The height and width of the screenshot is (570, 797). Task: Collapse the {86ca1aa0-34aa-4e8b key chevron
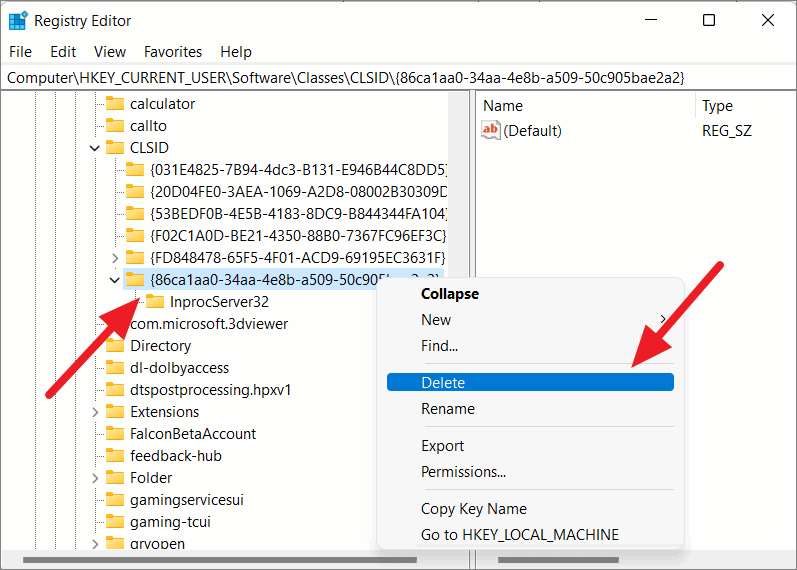click(x=115, y=280)
